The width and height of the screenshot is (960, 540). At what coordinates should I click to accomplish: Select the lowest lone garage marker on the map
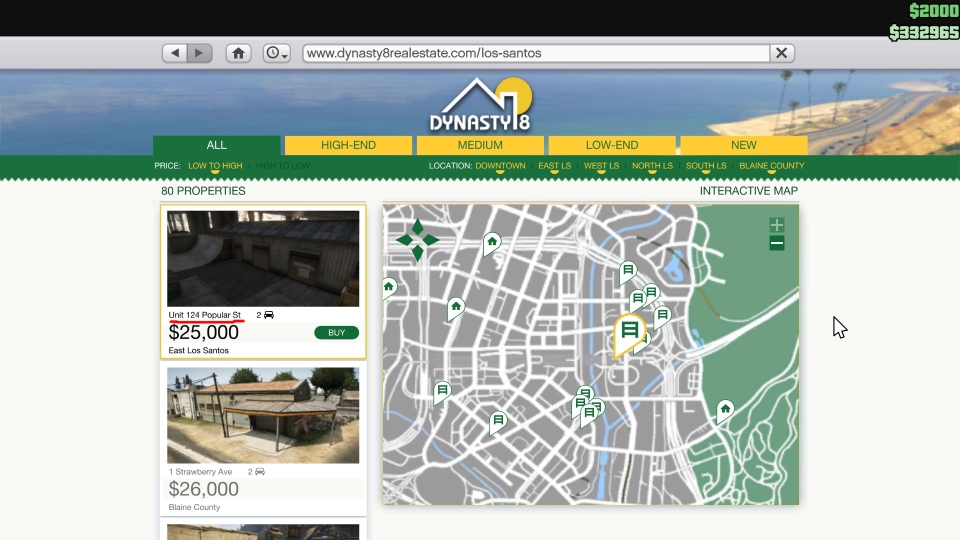pyautogui.click(x=498, y=422)
